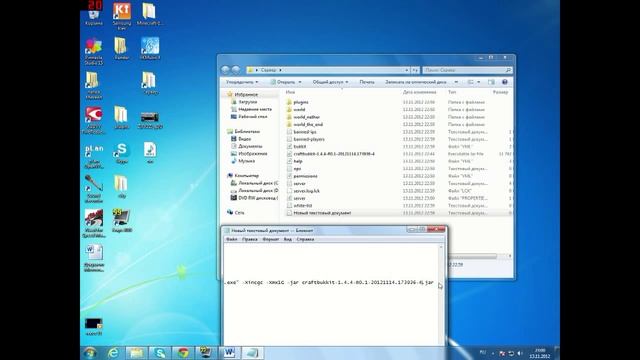This screenshot has height=360, width=640.
Task: Select the microphone Sound Recorder desktop shortcut
Action: 94,189
